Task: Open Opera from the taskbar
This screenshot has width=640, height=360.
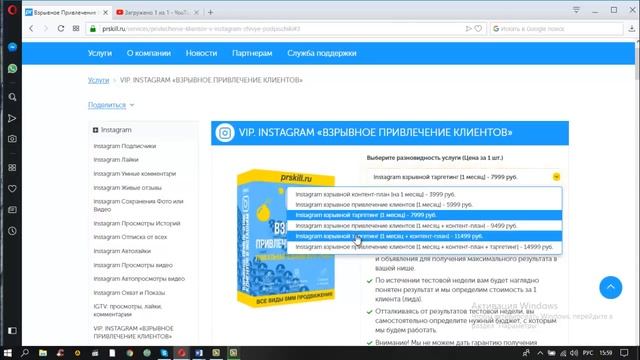Action: [181, 353]
